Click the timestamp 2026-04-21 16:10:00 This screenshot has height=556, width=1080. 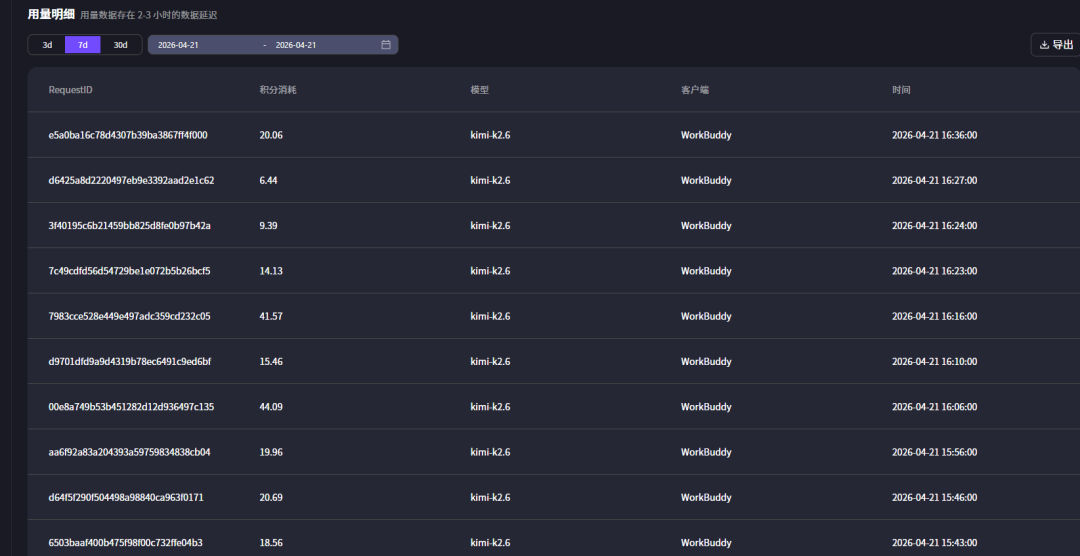click(x=934, y=362)
